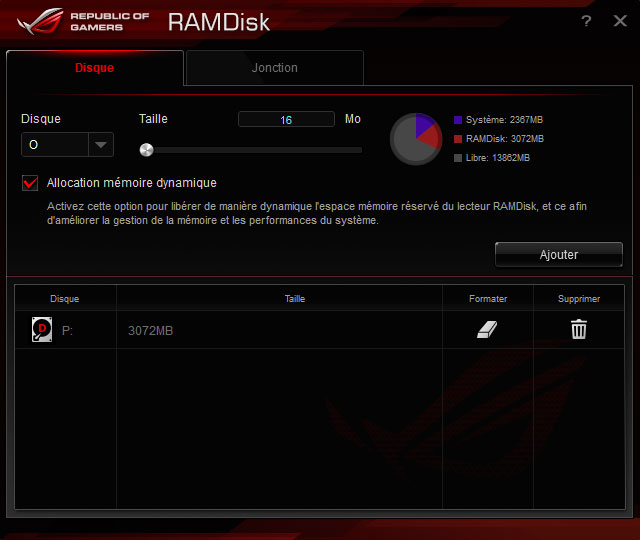Click the Supprimer column header

point(578,298)
